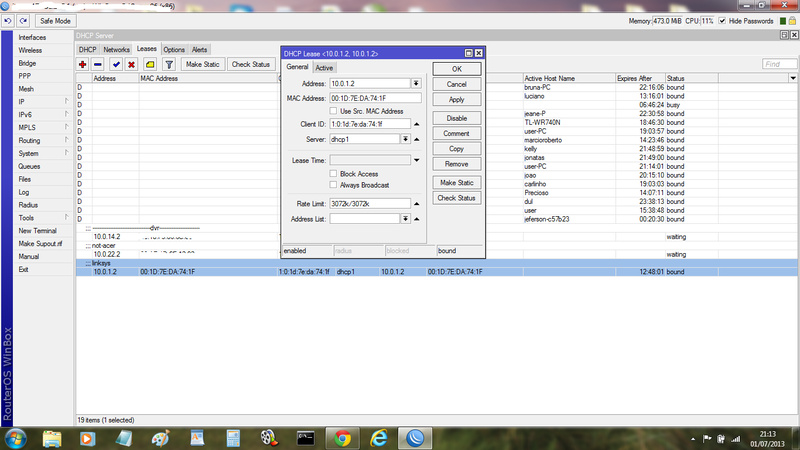Click OK in DHCP Lease dialog

coord(457,69)
